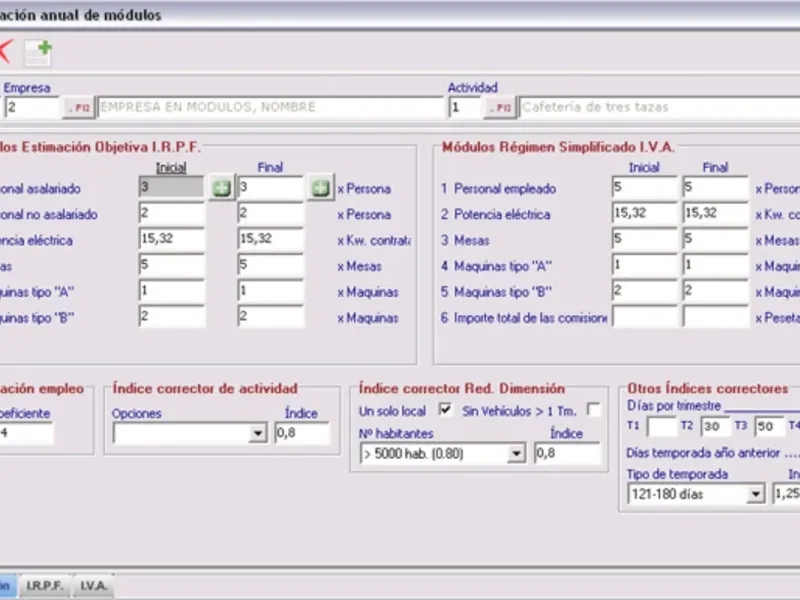Click the Inicial column header in IRPF section
The width and height of the screenshot is (800, 600).
coord(171,167)
